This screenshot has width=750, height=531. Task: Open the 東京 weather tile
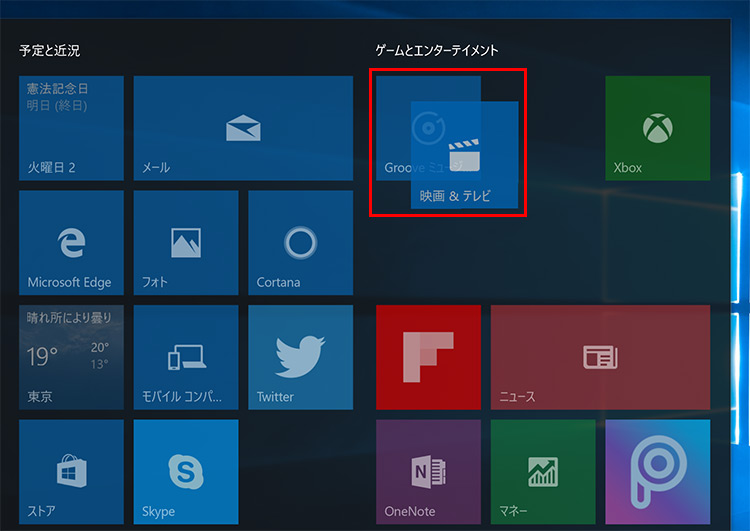[x=71, y=357]
